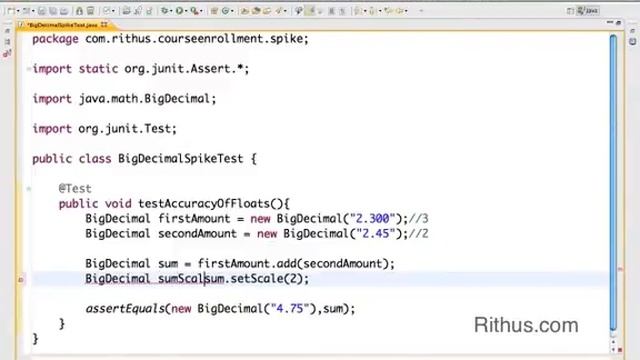The width and height of the screenshot is (640, 360).
Task: Click the New Java Class icon
Action: pos(225,11)
